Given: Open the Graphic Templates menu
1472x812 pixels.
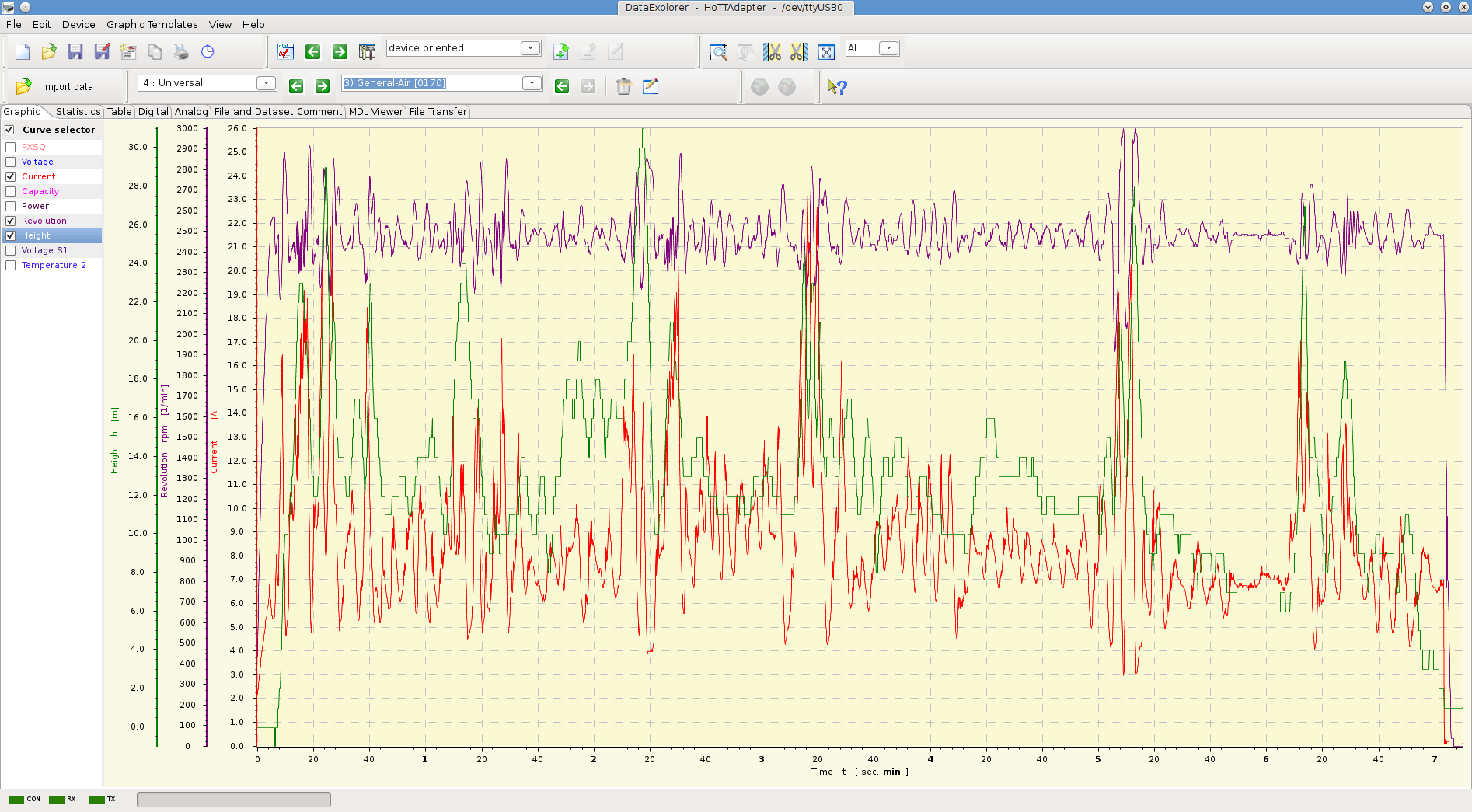Looking at the screenshot, I should [152, 24].
